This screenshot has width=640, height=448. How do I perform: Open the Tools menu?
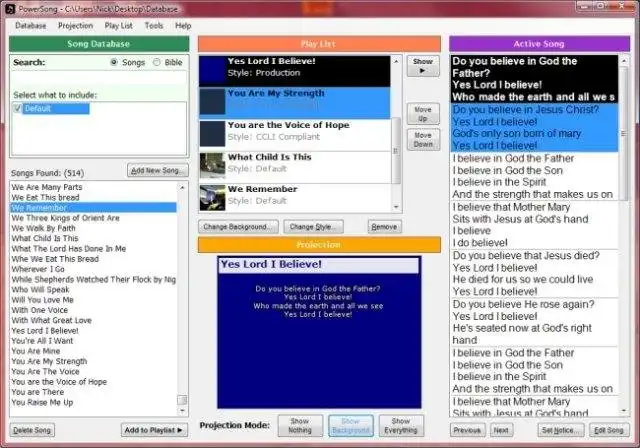click(x=153, y=26)
